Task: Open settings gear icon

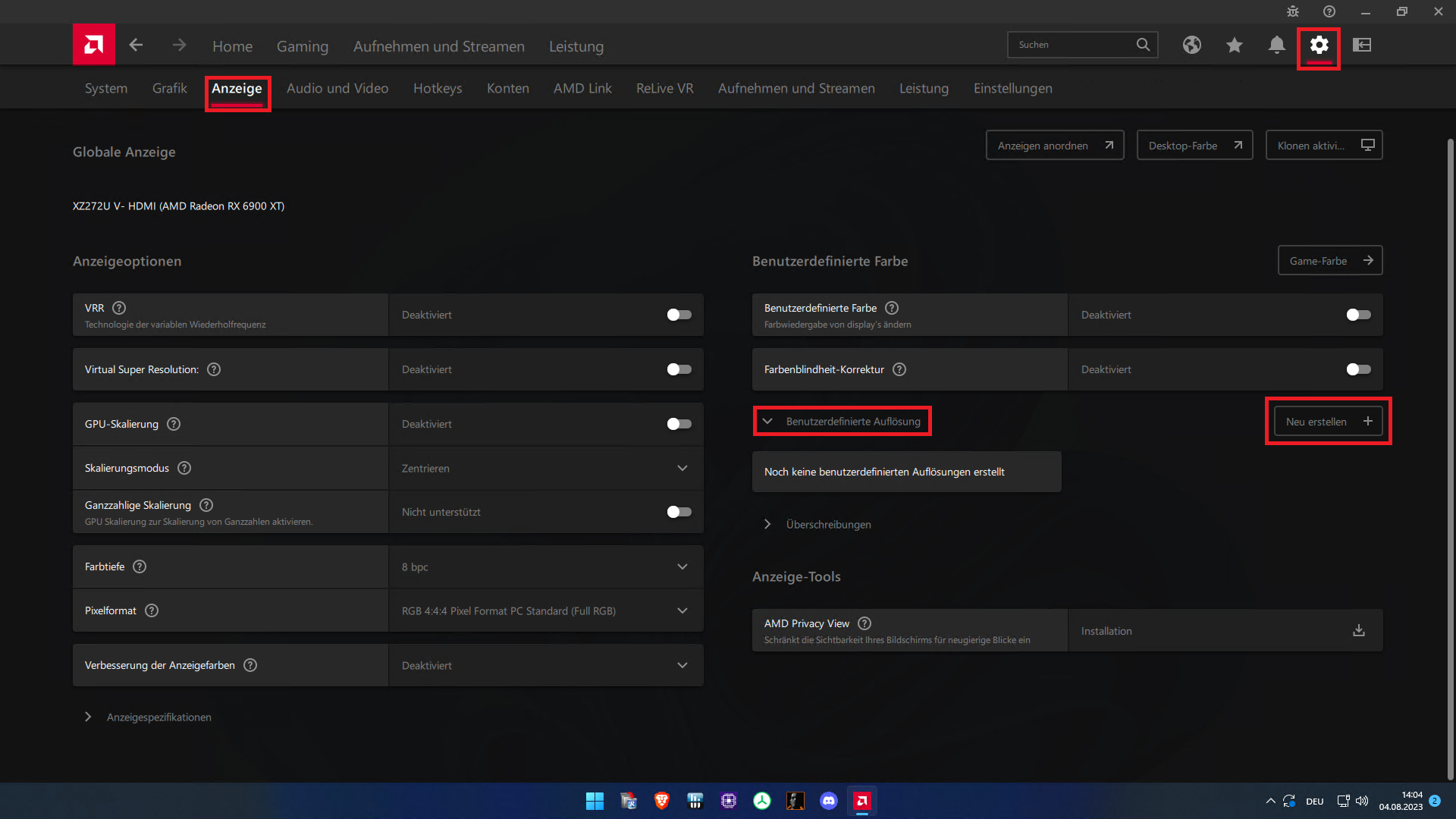Action: (x=1319, y=45)
